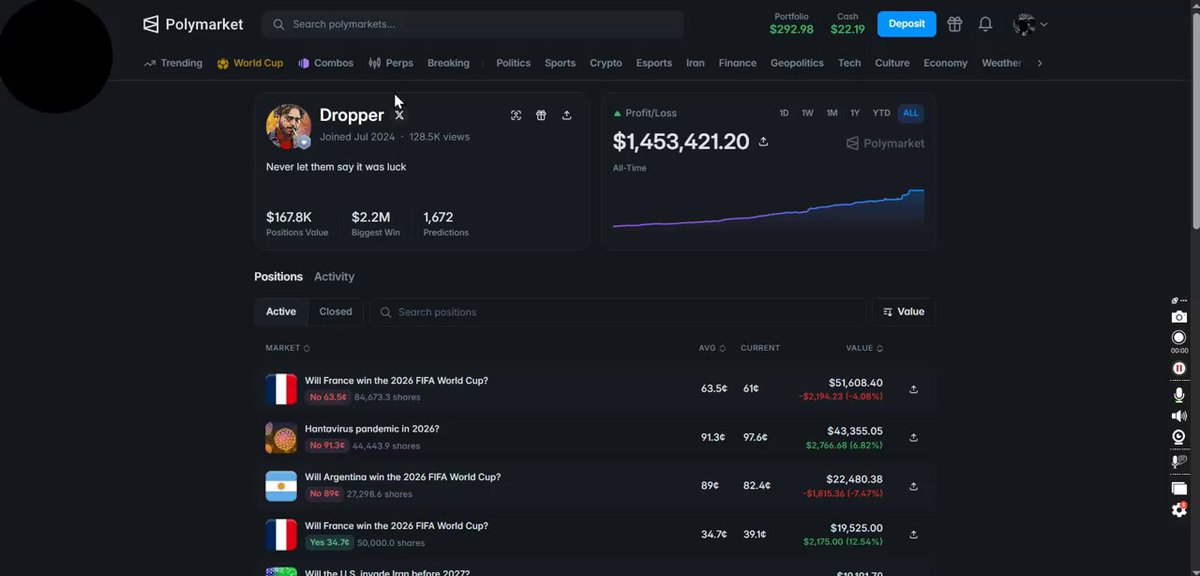The height and width of the screenshot is (576, 1200).
Task: Click the gift icon in Dropper's profile card
Action: coord(541,115)
